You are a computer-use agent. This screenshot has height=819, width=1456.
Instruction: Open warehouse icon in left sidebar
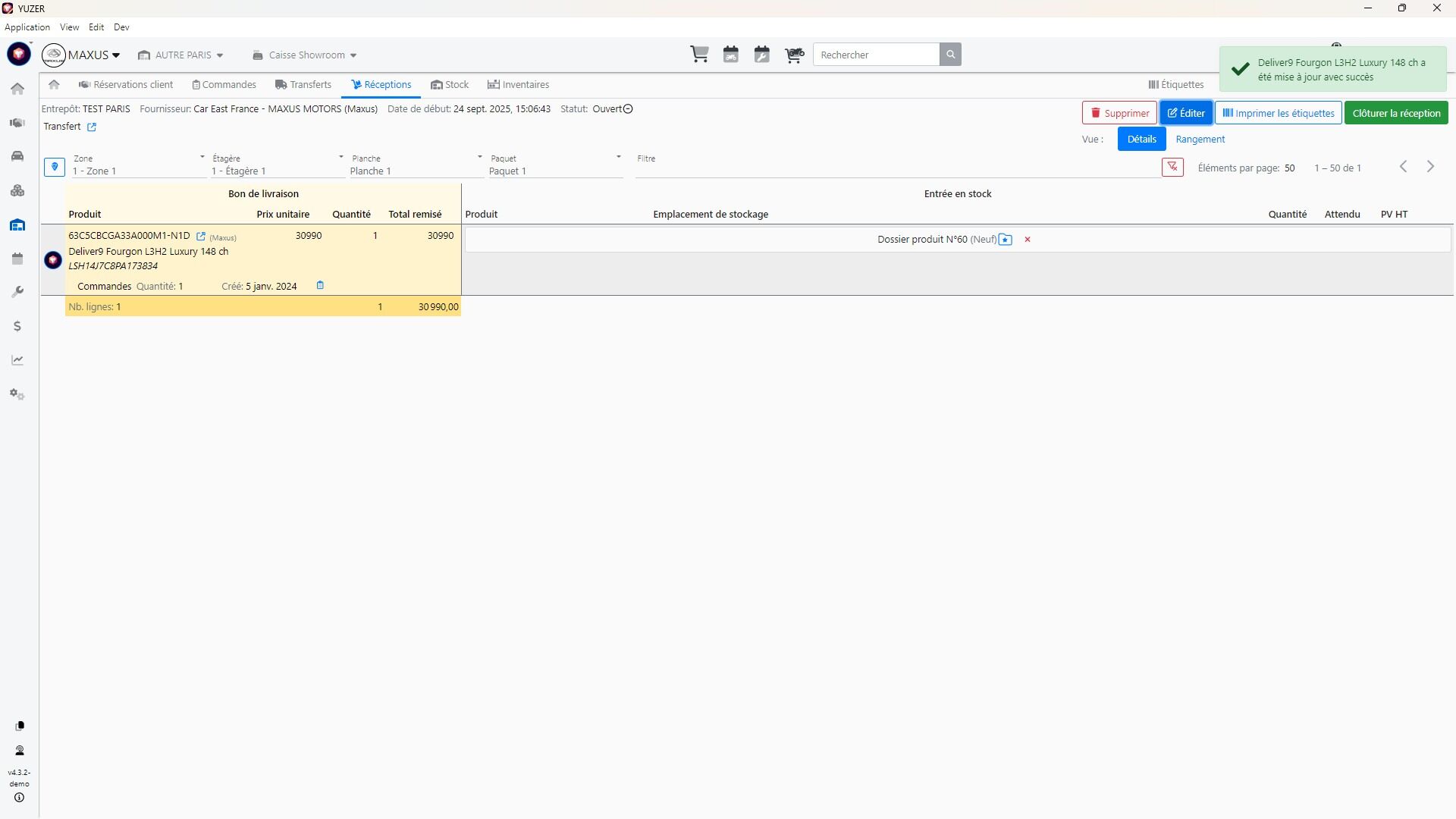(x=17, y=225)
